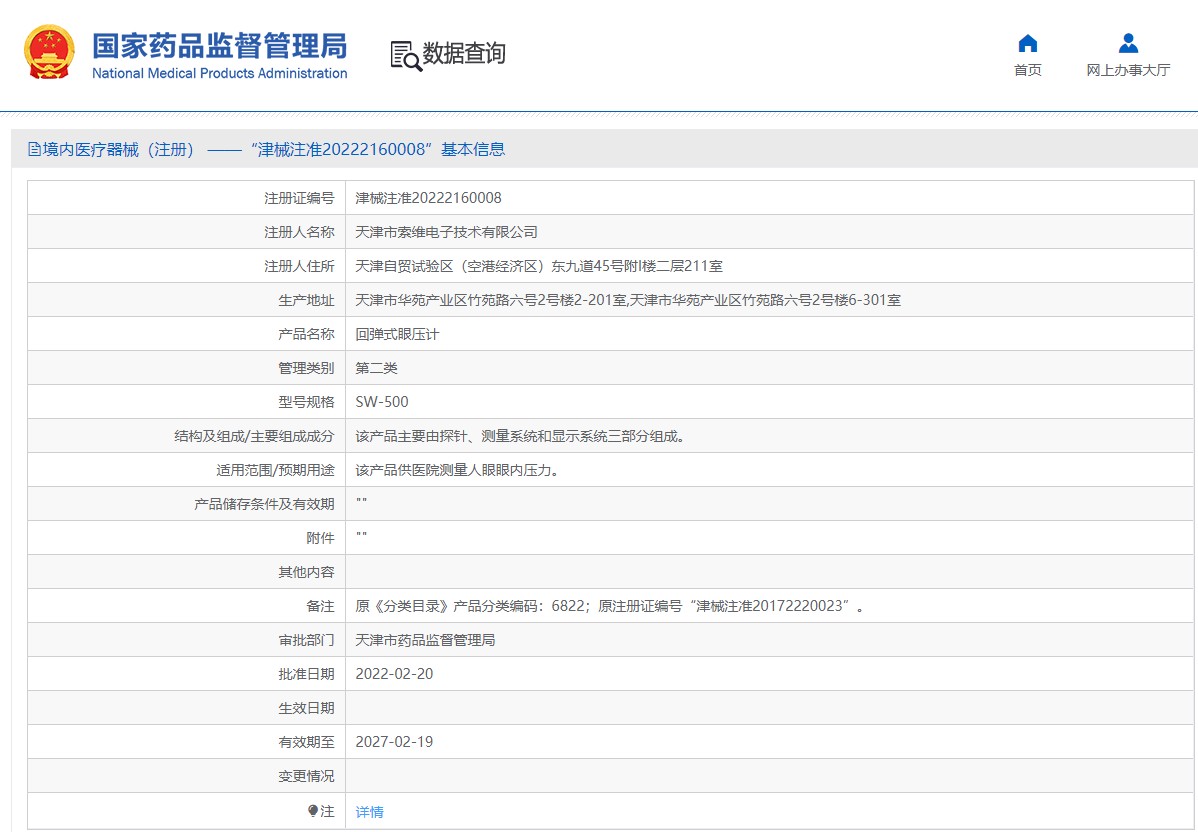Click the online service hall user icon
The width and height of the screenshot is (1198, 832).
[1128, 43]
